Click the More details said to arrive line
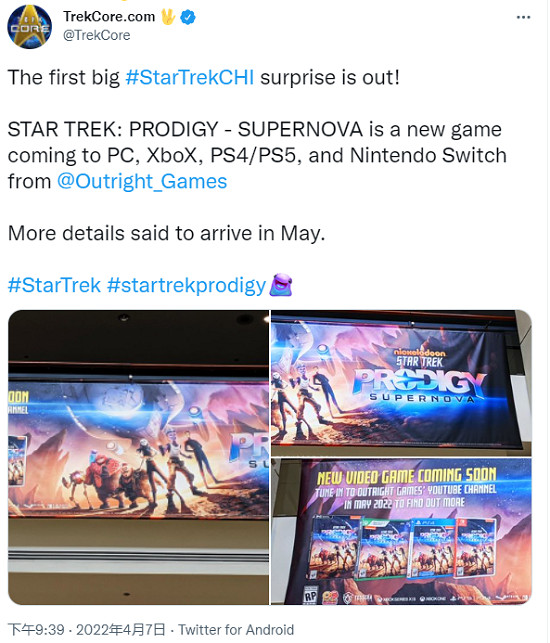The image size is (550, 643). [x=167, y=233]
